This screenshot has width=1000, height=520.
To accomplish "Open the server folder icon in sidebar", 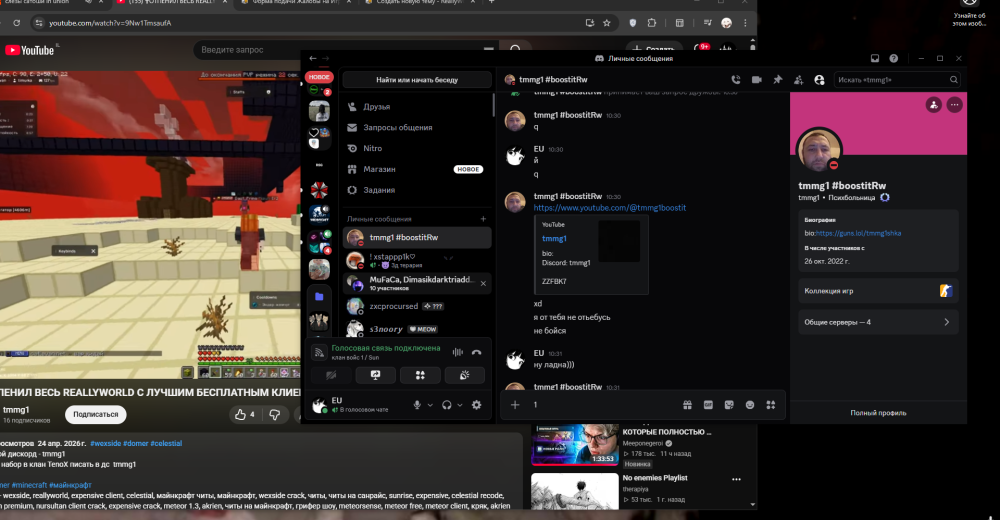I will click(x=319, y=297).
